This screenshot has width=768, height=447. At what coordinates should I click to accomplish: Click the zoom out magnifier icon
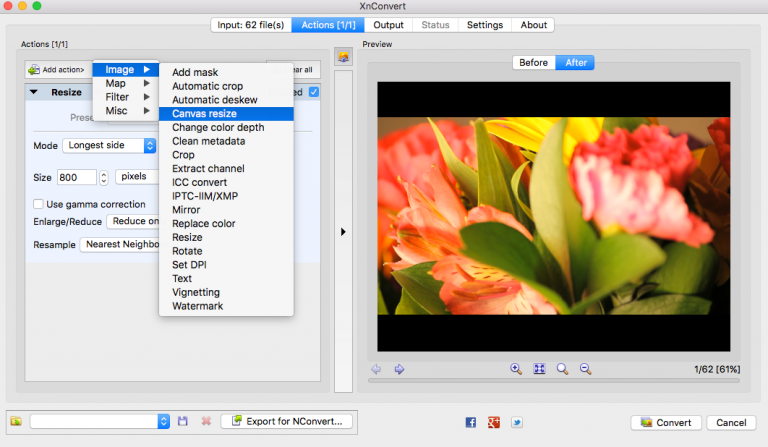click(585, 369)
